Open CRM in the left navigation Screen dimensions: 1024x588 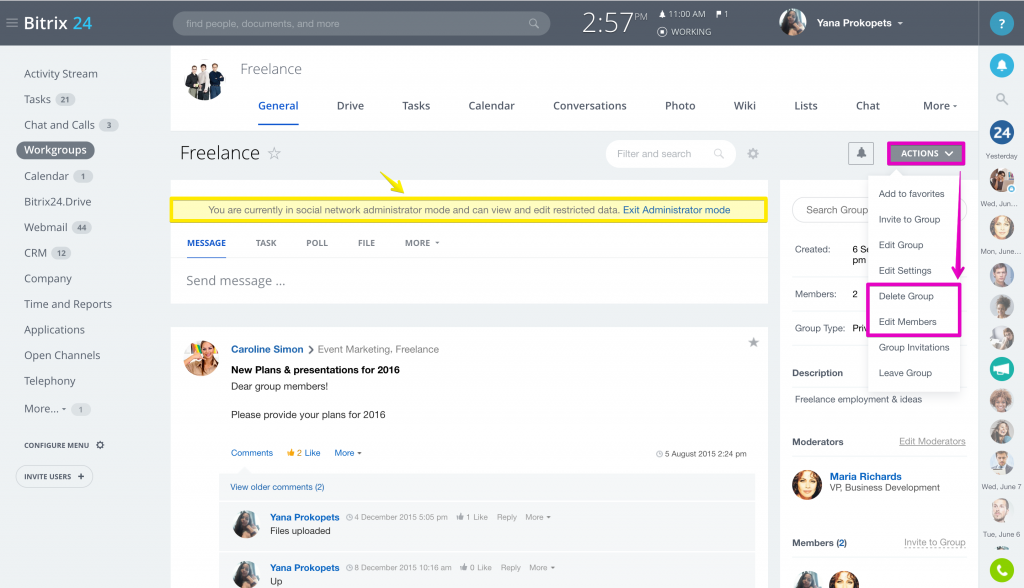pos(35,253)
